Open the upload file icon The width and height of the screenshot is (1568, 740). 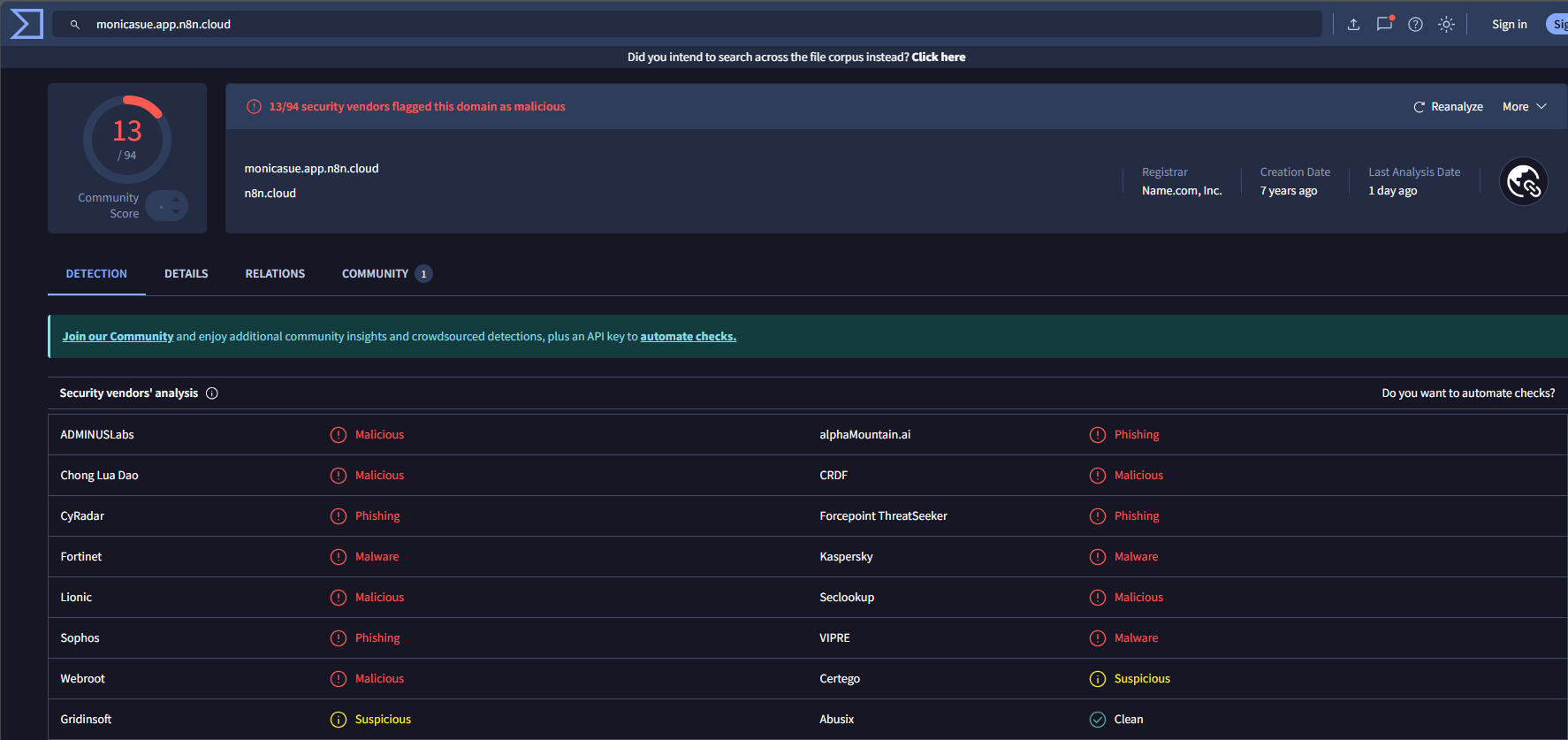tap(1353, 25)
